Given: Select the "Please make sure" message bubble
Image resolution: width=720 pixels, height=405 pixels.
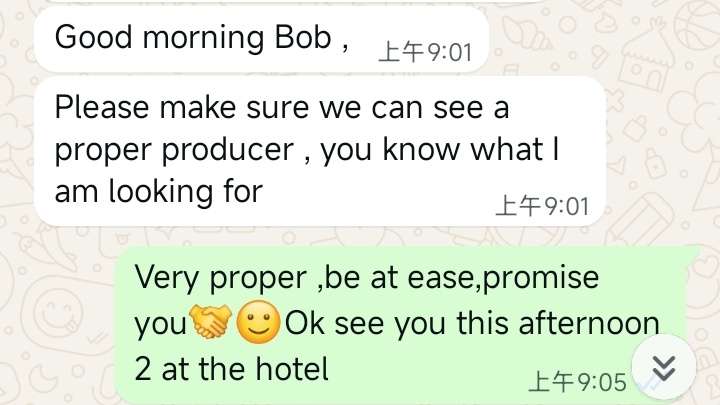Looking at the screenshot, I should click(x=320, y=151).
